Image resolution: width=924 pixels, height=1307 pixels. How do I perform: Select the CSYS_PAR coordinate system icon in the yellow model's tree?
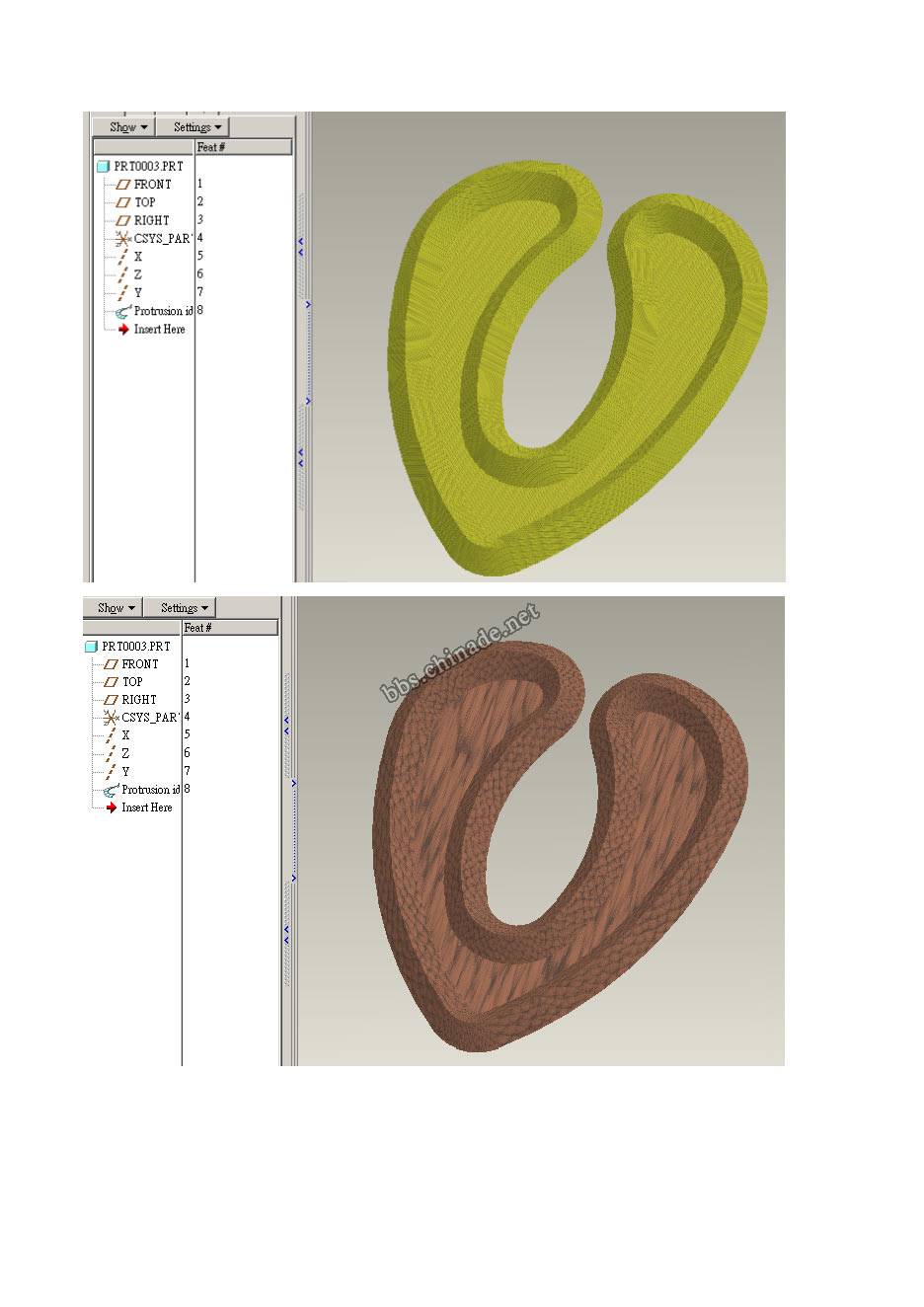[x=123, y=238]
